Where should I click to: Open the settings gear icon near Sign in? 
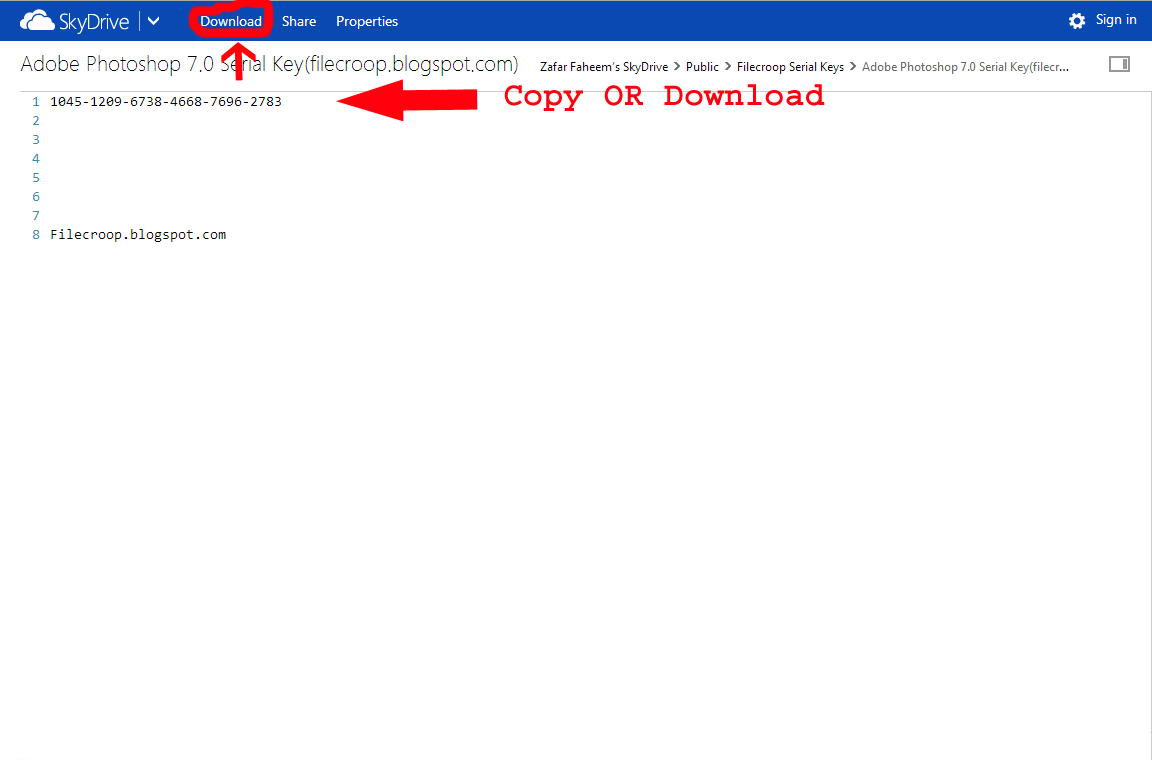1077,19
